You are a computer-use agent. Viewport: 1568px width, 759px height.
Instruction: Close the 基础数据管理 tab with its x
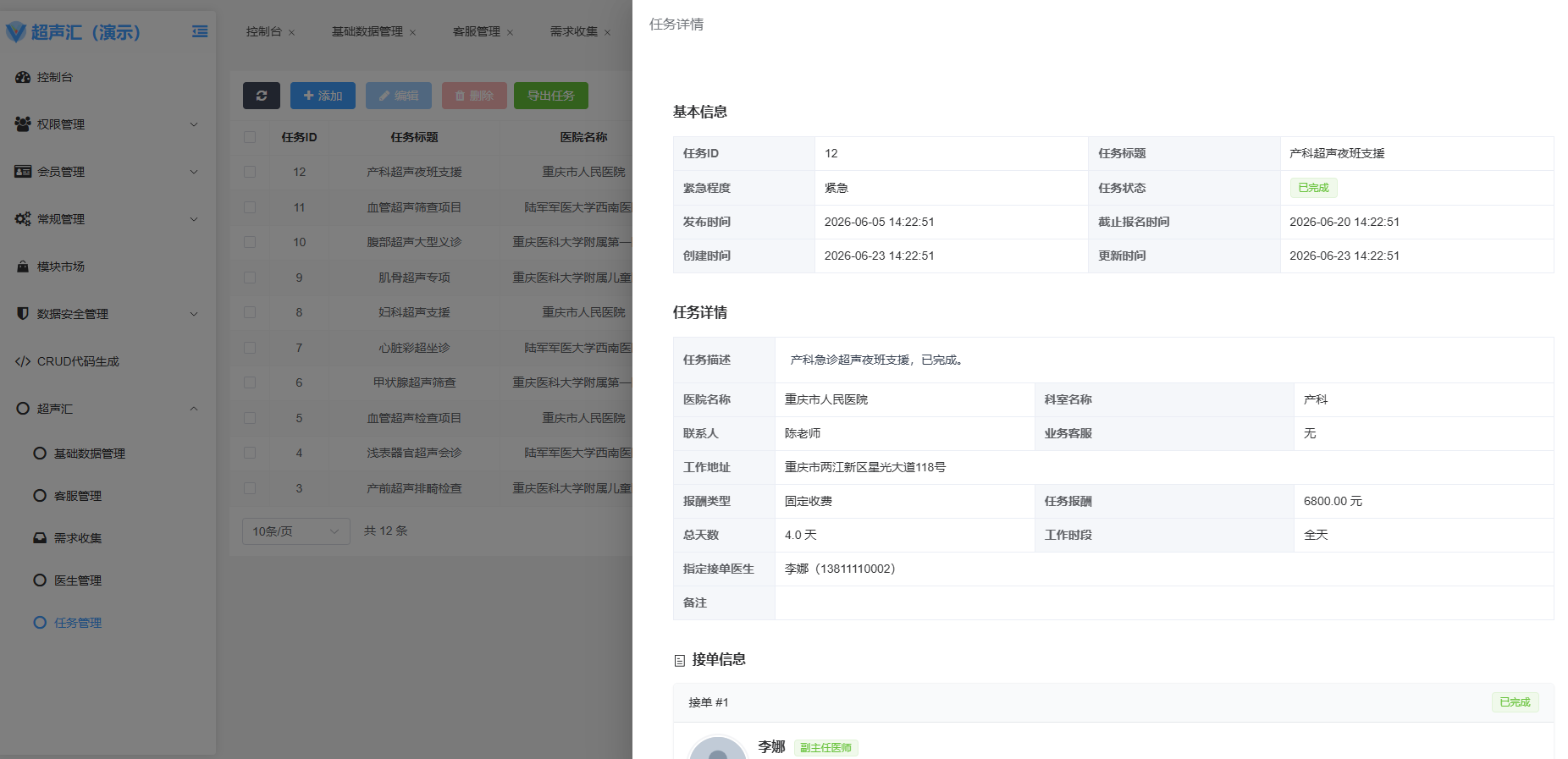pos(412,32)
